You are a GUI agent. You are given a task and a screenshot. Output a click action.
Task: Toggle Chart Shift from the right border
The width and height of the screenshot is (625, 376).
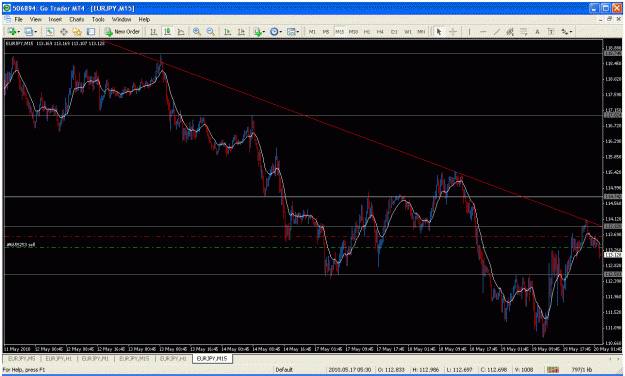[241, 31]
